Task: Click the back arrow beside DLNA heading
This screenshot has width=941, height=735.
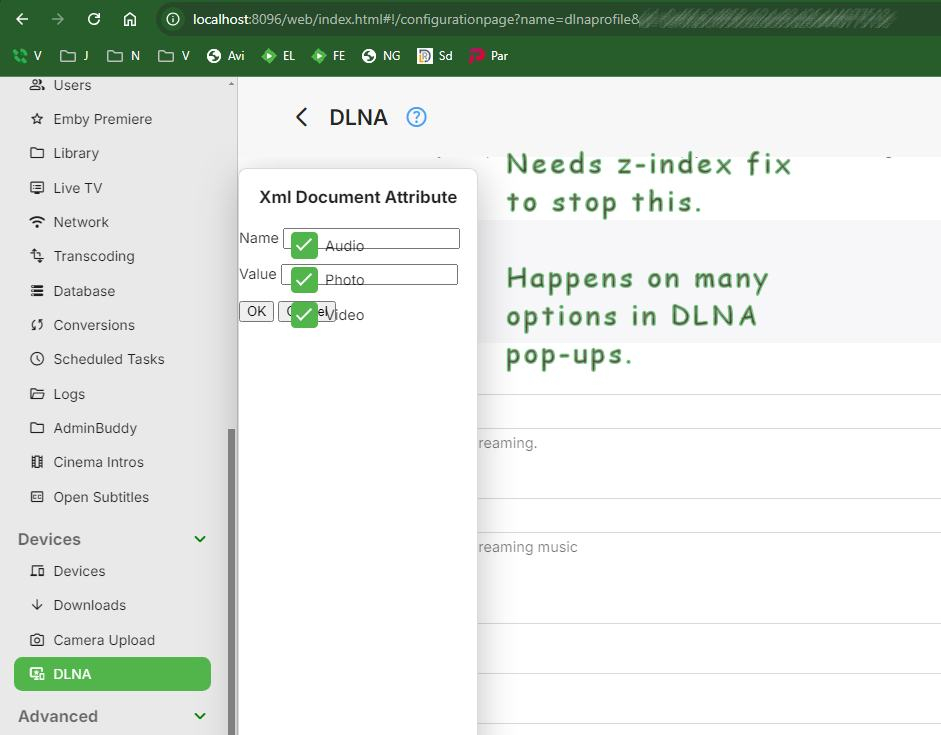Action: pyautogui.click(x=301, y=117)
